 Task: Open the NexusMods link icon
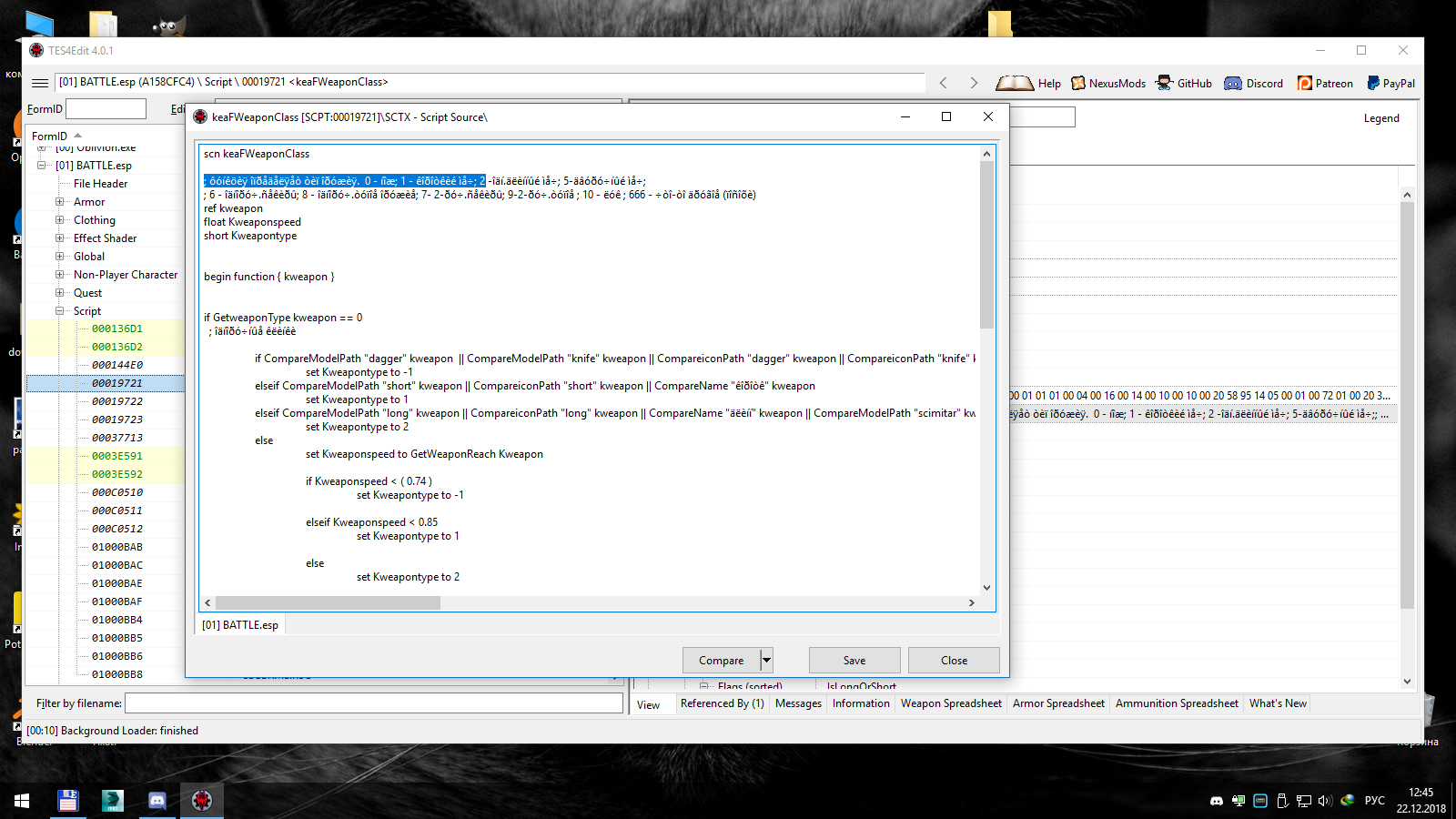(x=1078, y=83)
